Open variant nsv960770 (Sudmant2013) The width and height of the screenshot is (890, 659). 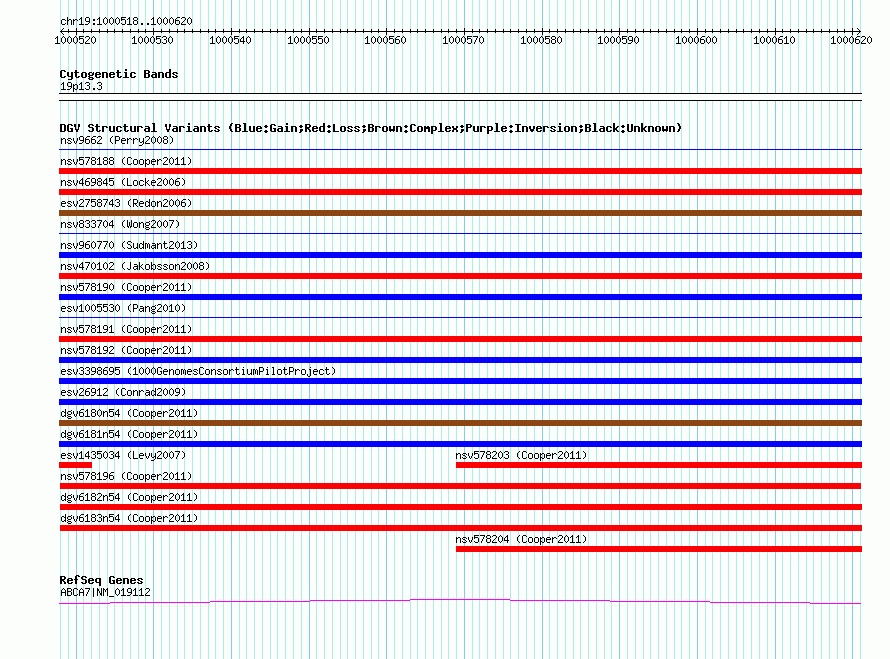click(129, 245)
